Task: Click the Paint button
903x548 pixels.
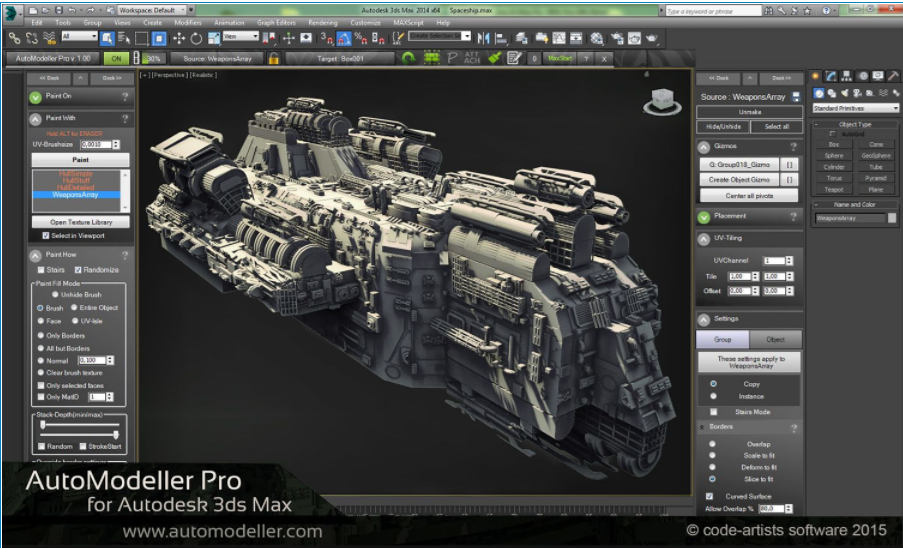Action: tap(81, 159)
